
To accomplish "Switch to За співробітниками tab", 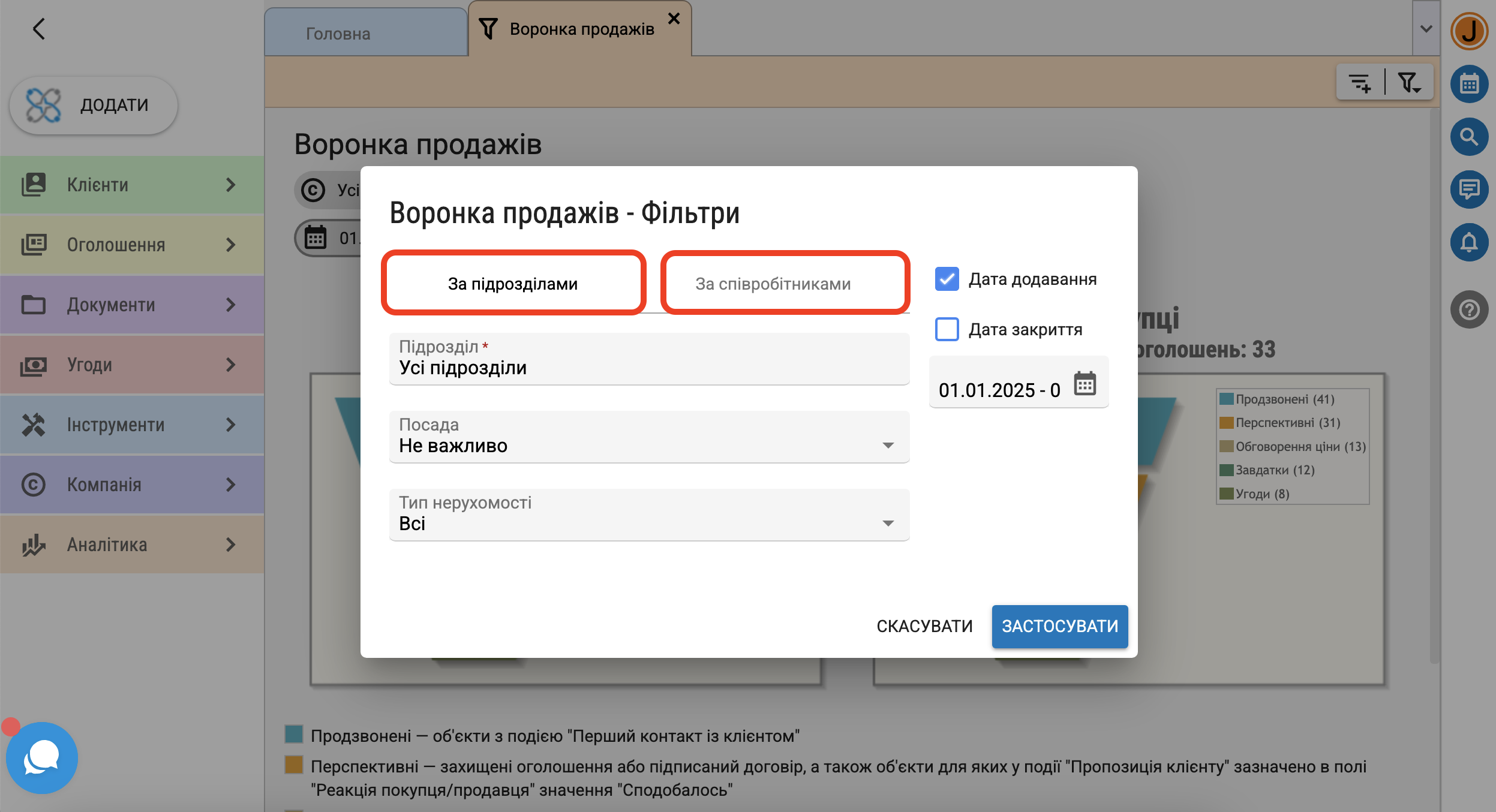I will pyautogui.click(x=773, y=284).
